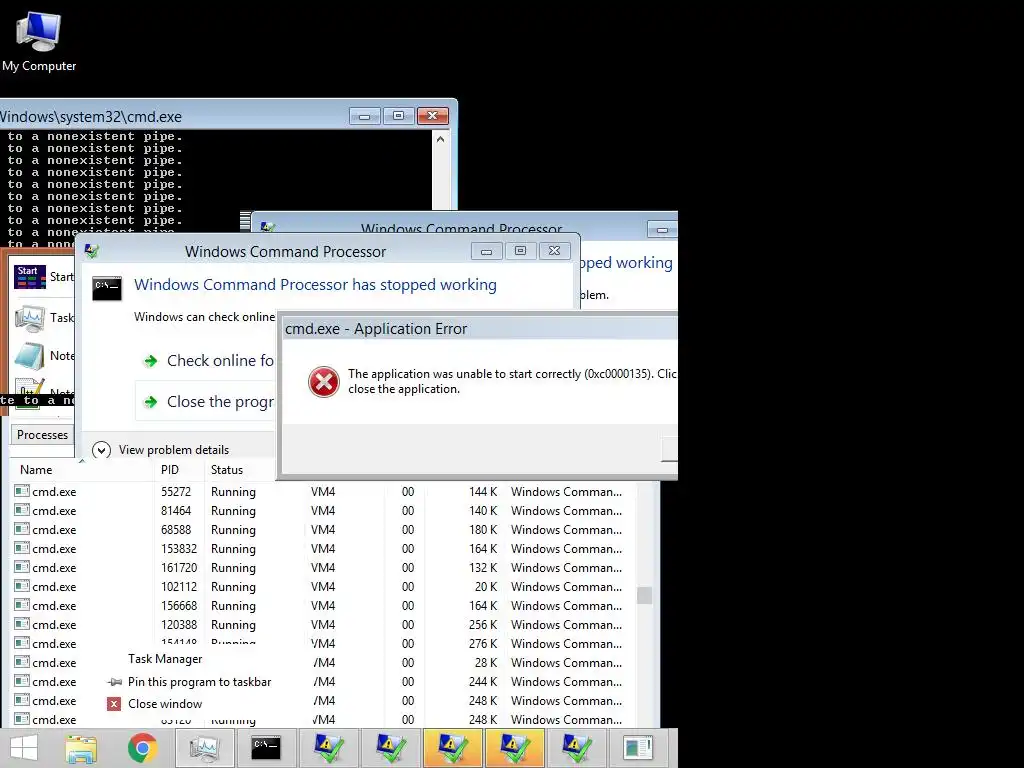This screenshot has width=1024, height=768.
Task: Select first error-report flag icon on taskbar
Action: pyautogui.click(x=328, y=748)
